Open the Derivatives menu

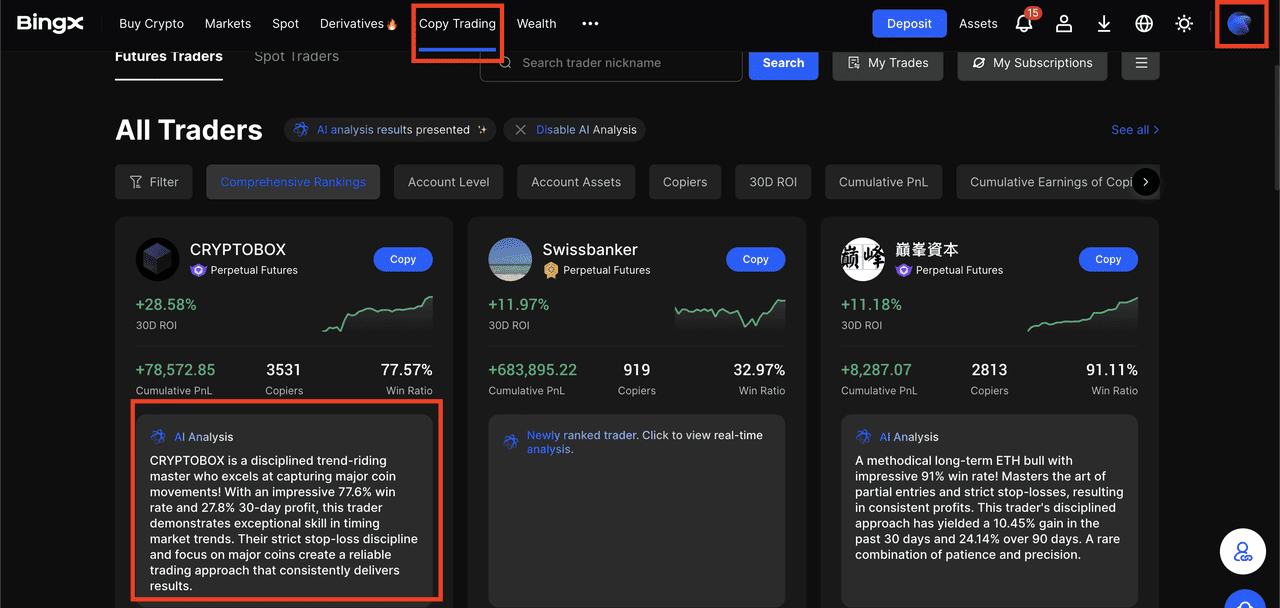tap(358, 24)
